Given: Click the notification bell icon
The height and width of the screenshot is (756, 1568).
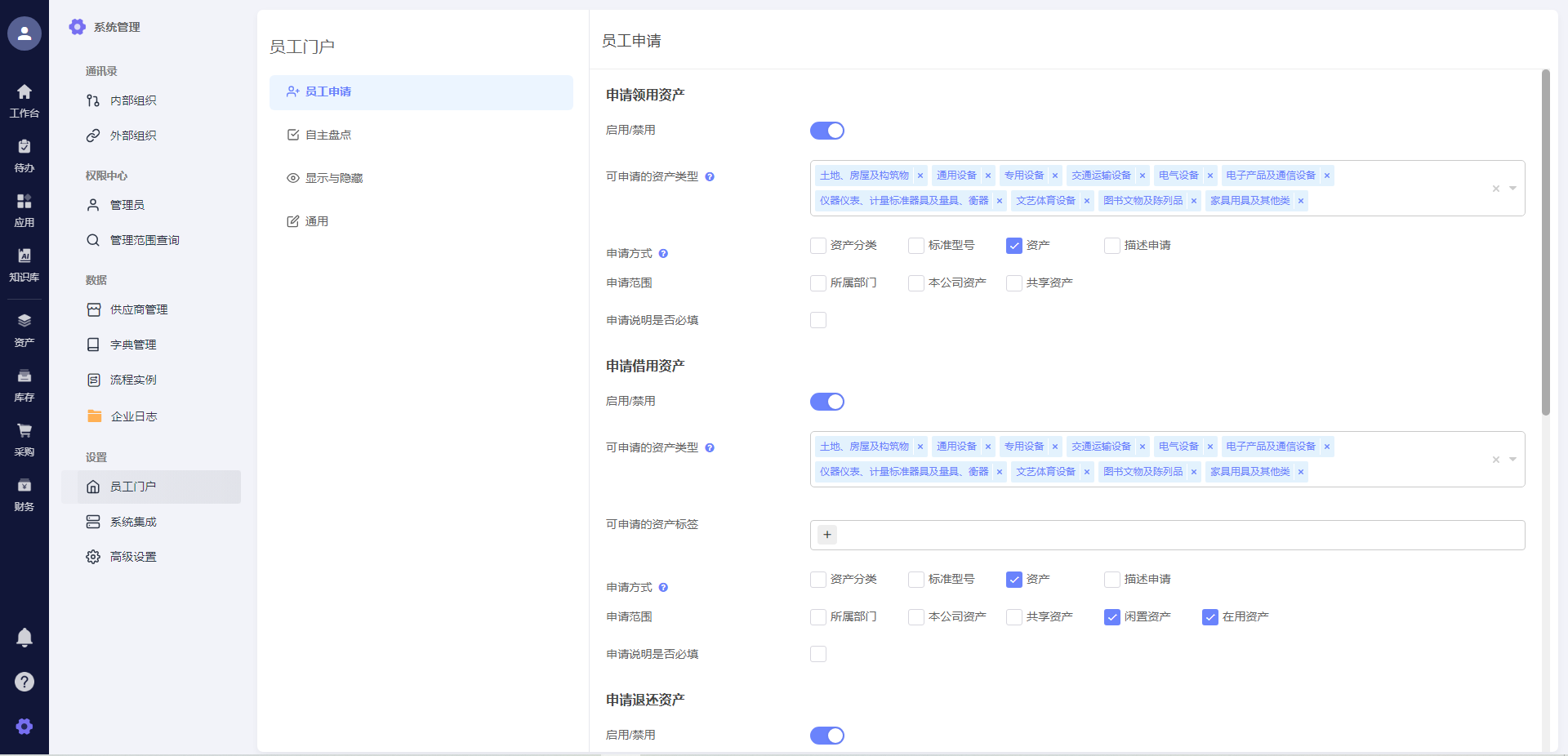Looking at the screenshot, I should pyautogui.click(x=24, y=638).
